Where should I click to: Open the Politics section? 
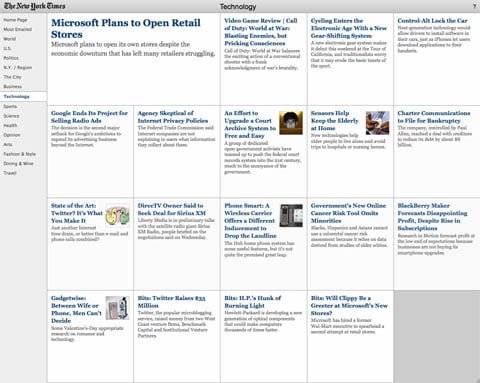(11, 58)
